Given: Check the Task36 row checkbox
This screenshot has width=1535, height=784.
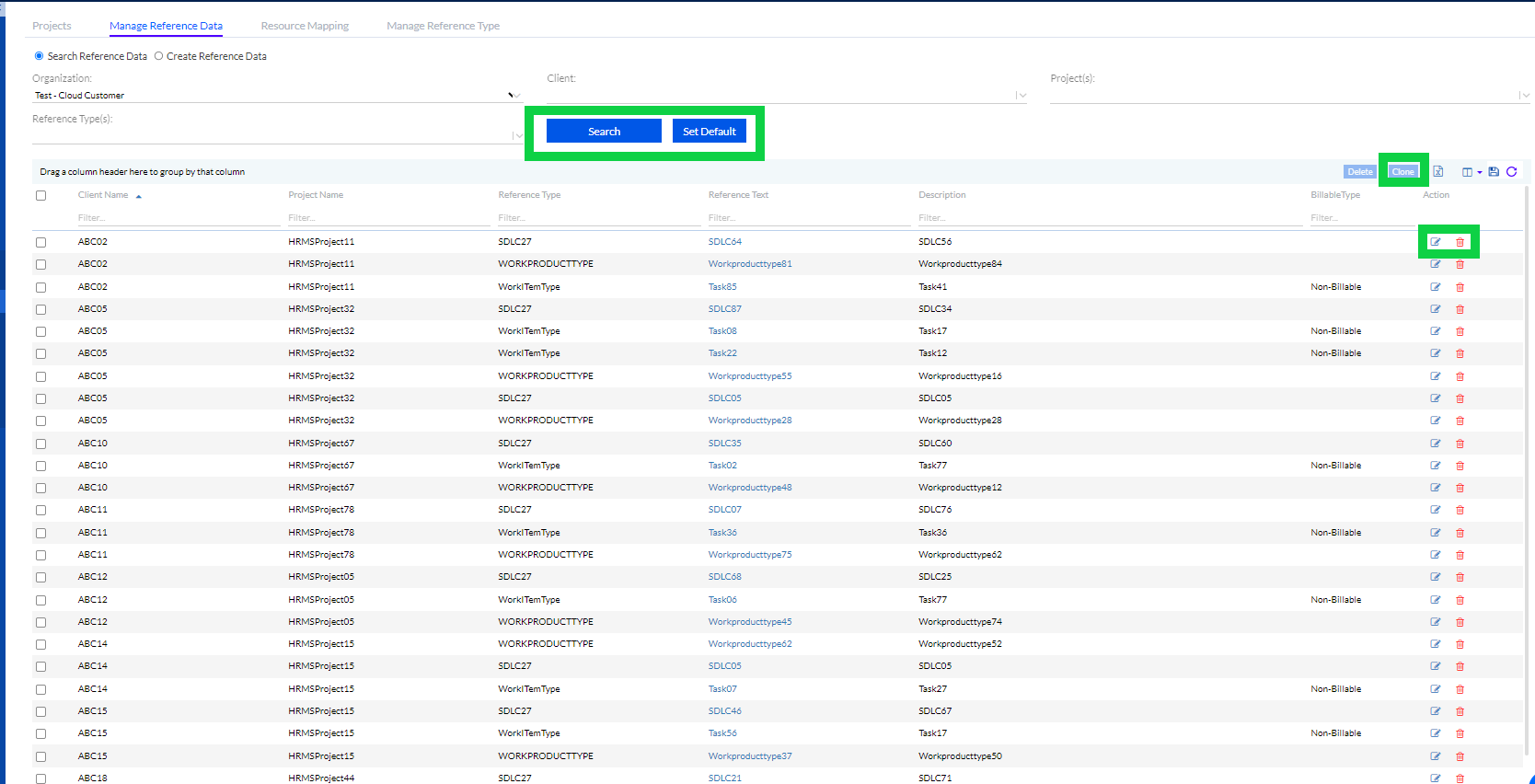Looking at the screenshot, I should pos(40,533).
